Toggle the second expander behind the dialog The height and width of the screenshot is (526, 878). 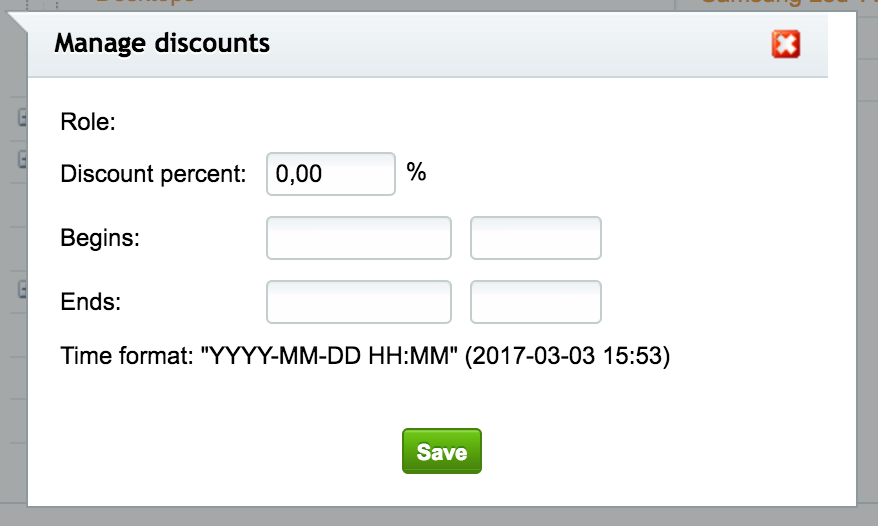pos(23,159)
